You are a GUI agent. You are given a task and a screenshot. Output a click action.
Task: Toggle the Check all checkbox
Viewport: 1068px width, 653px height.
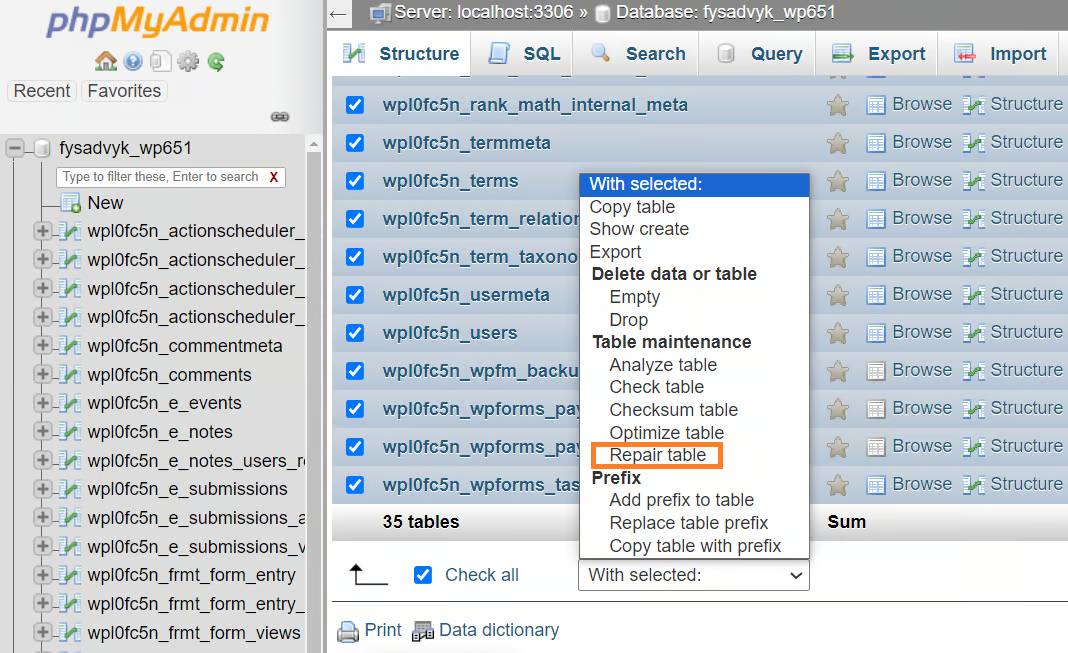pos(423,575)
